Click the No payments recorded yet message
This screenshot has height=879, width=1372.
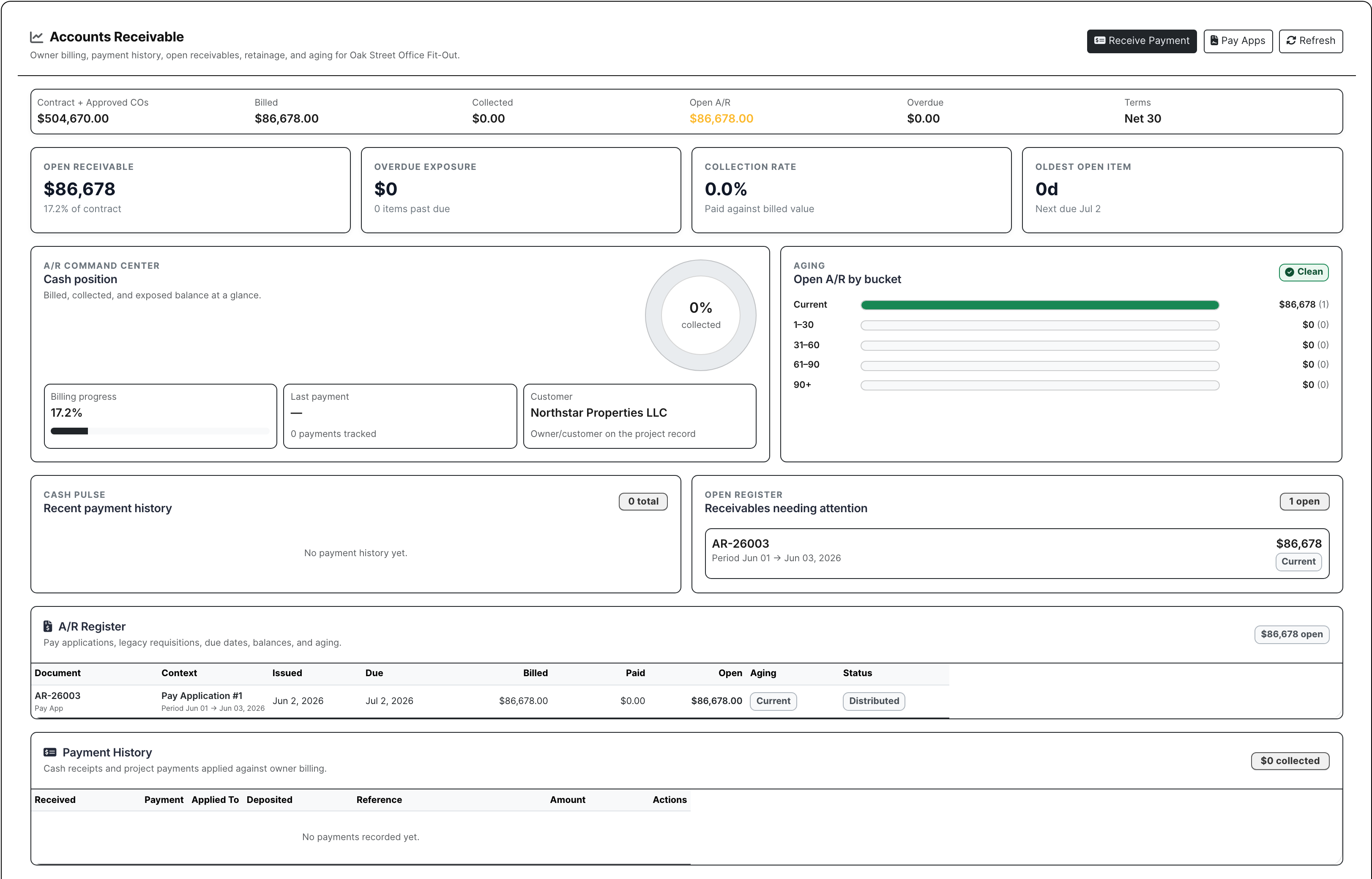tap(361, 837)
